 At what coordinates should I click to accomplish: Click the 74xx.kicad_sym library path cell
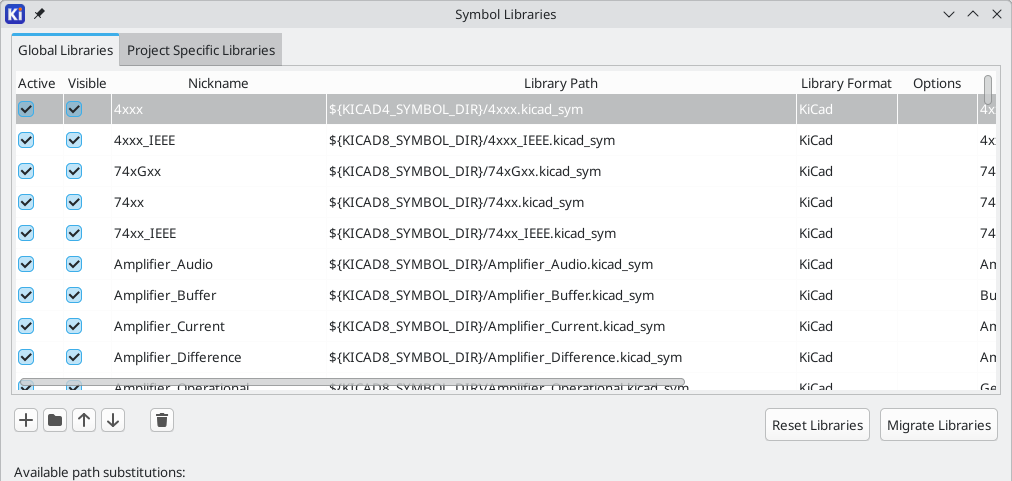(x=561, y=202)
